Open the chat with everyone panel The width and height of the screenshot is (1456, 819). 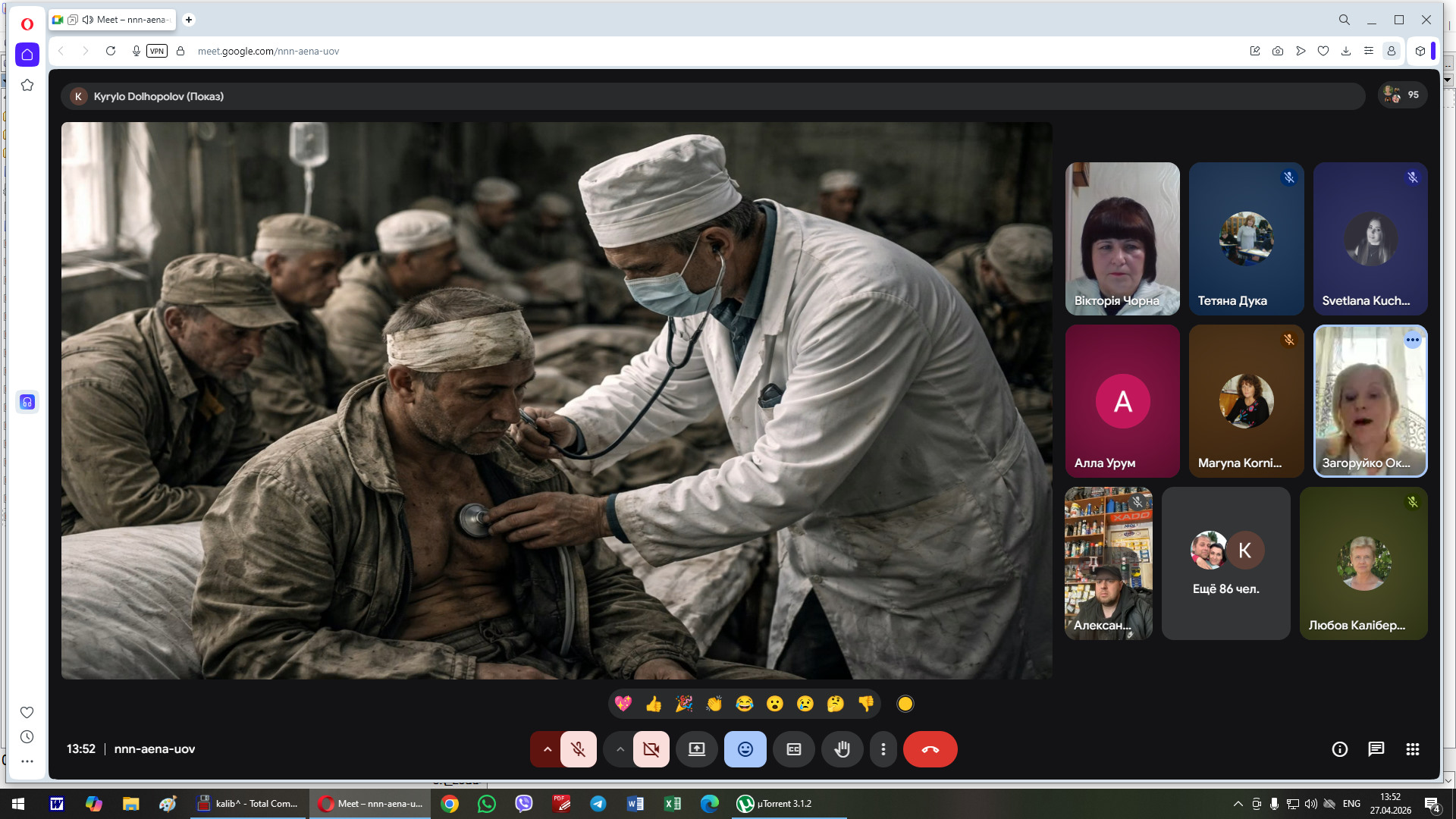click(1376, 749)
